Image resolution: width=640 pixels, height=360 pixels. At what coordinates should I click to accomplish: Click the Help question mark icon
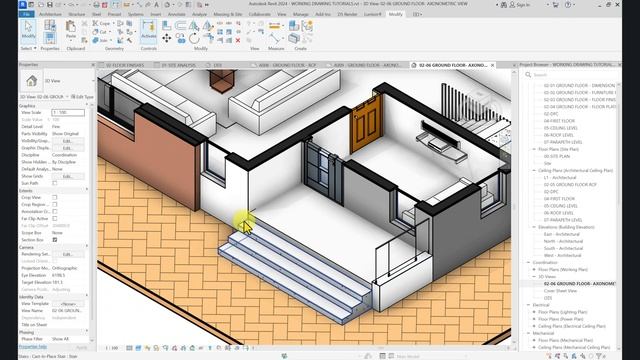click(568, 5)
